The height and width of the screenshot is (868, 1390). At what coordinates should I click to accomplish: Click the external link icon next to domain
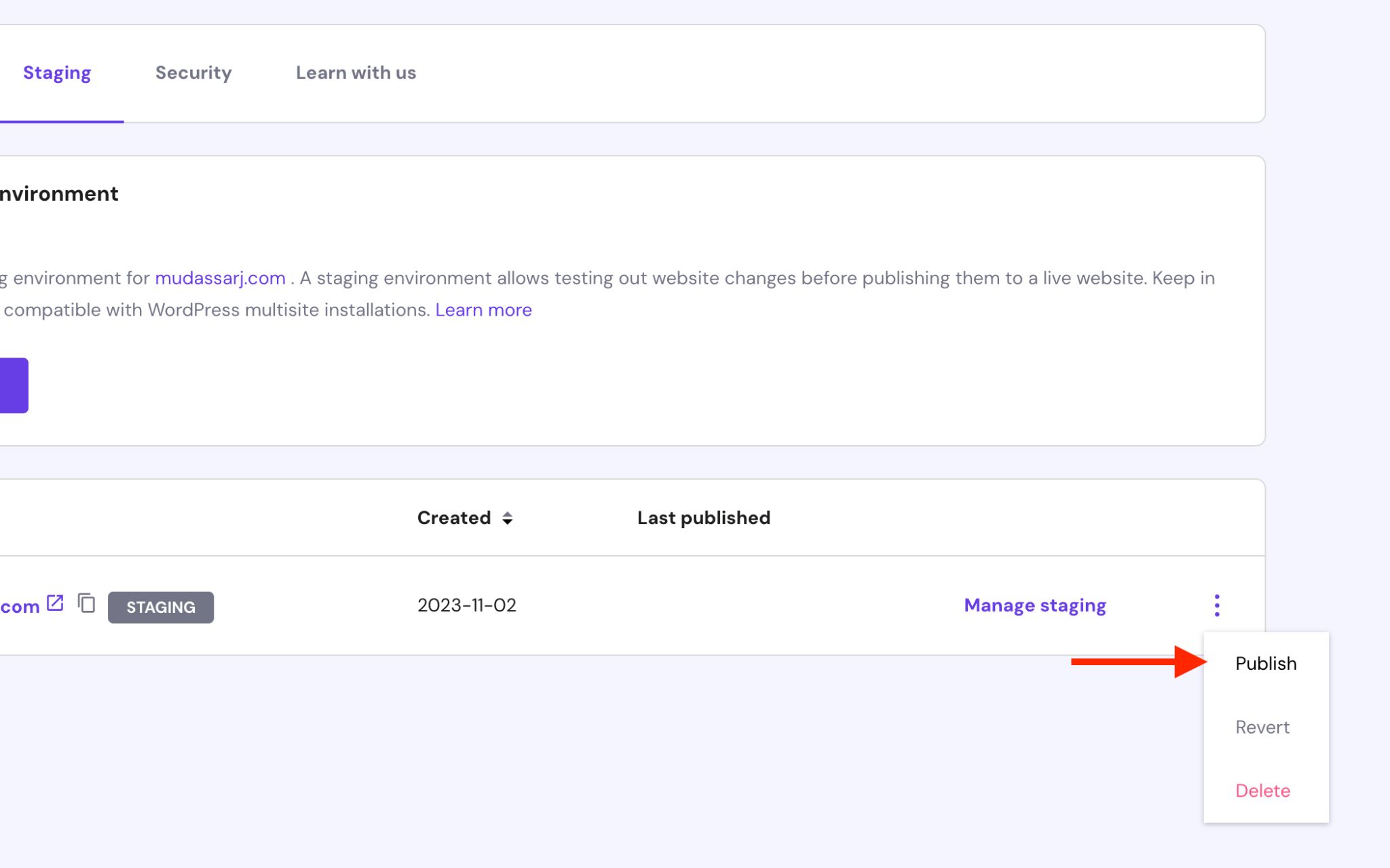(x=56, y=605)
